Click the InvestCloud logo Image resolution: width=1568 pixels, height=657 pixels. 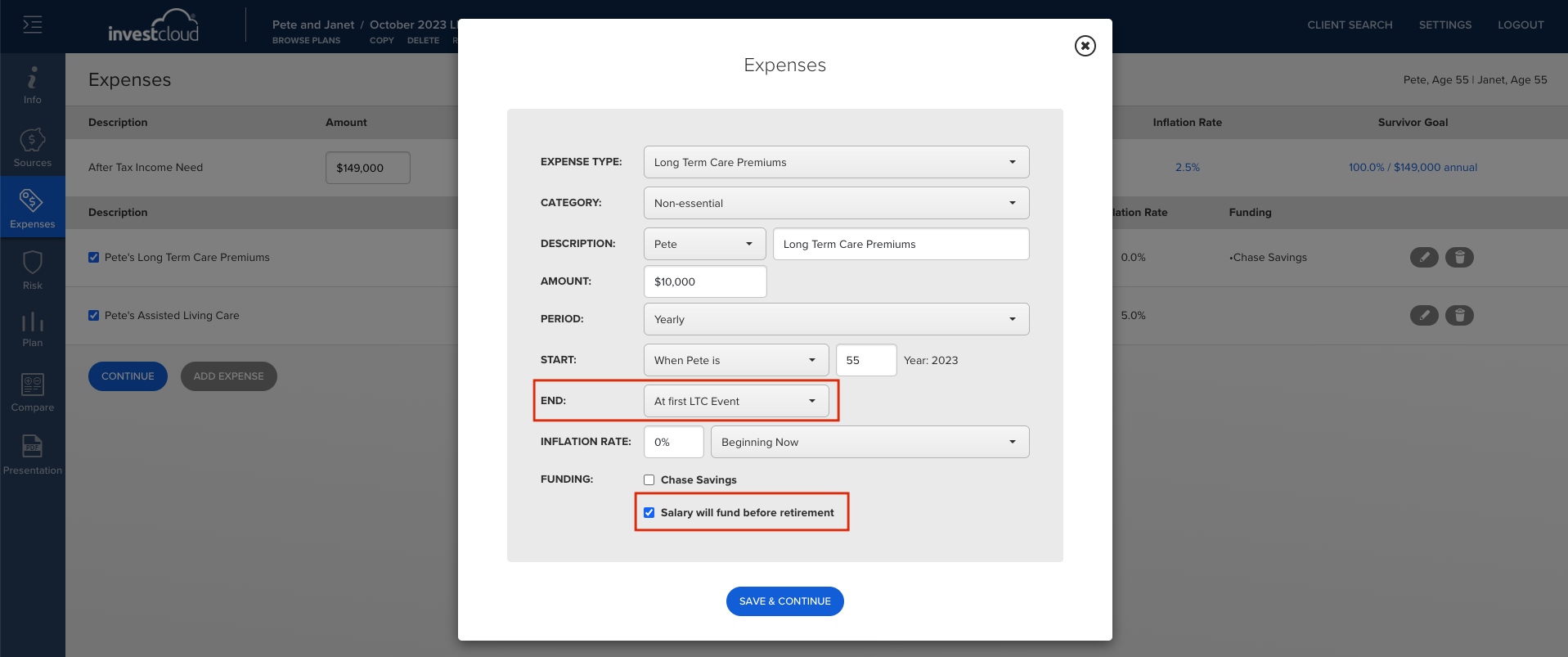click(x=154, y=25)
